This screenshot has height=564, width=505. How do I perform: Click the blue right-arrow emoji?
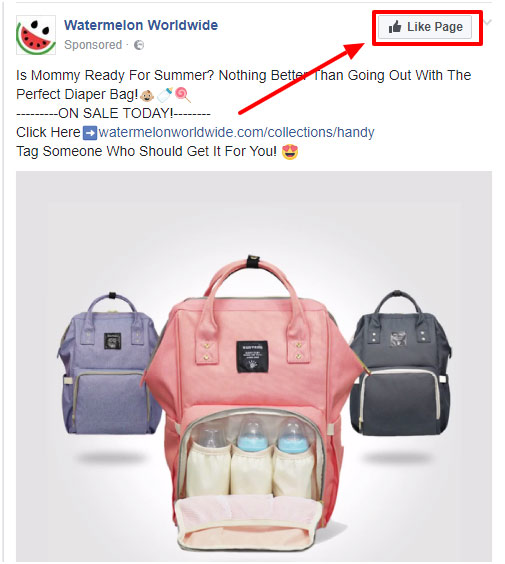(90, 133)
